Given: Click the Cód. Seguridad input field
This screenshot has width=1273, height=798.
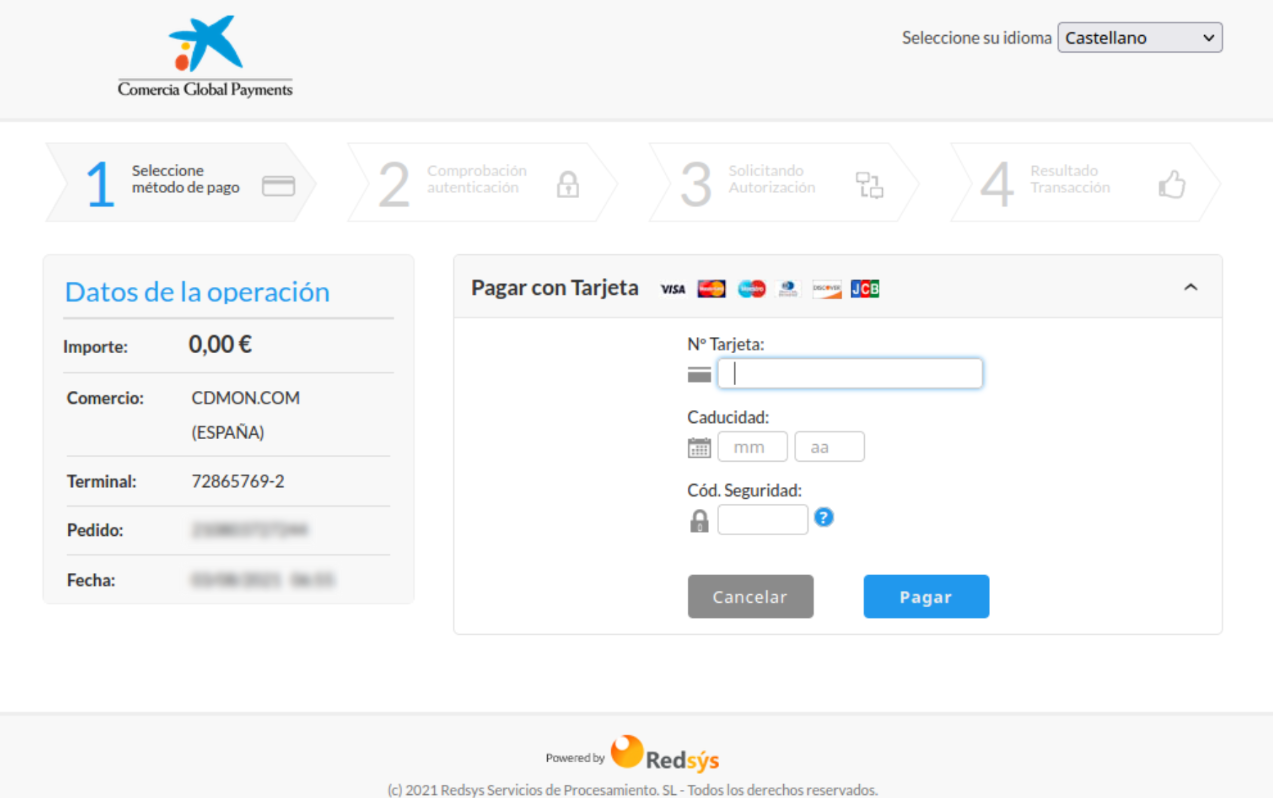Looking at the screenshot, I should 762,520.
